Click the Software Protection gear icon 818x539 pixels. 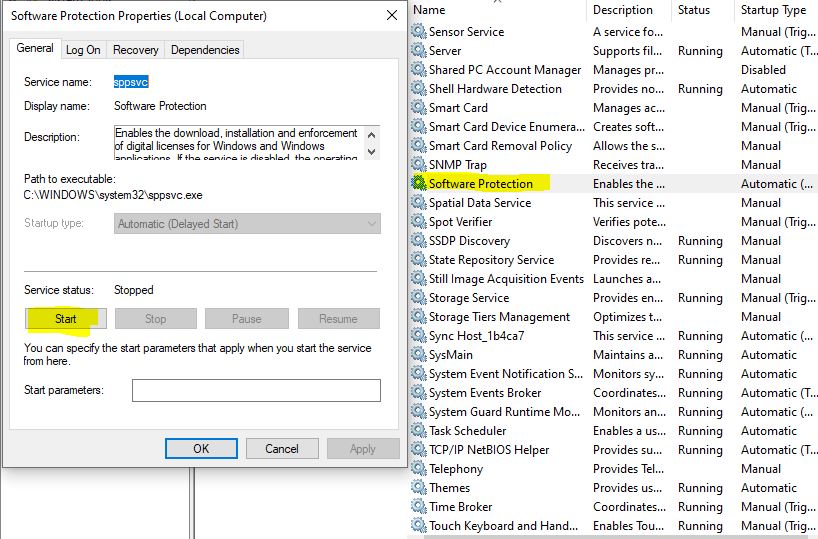[x=419, y=183]
